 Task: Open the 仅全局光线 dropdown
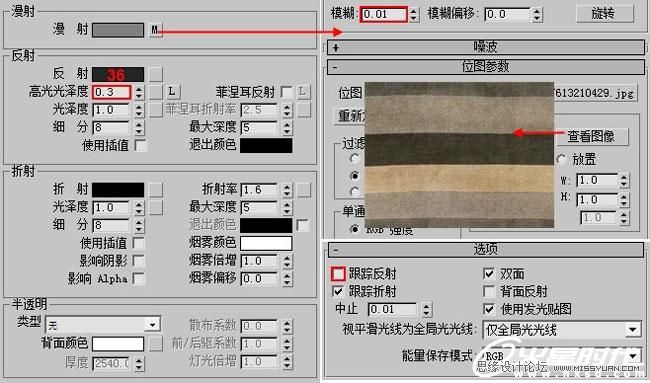562,330
